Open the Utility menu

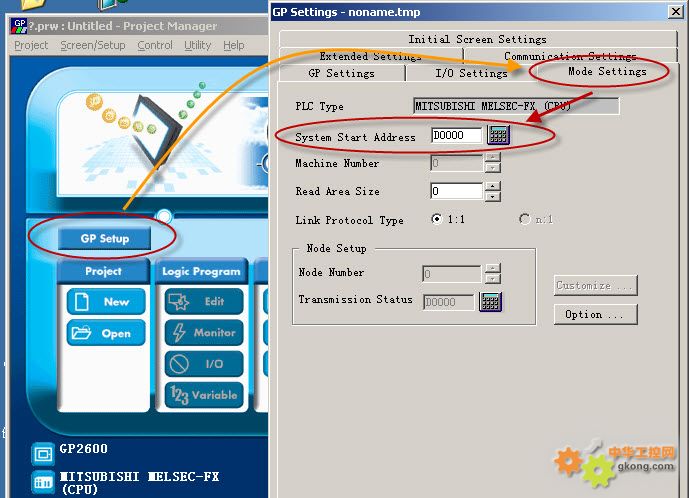(197, 45)
